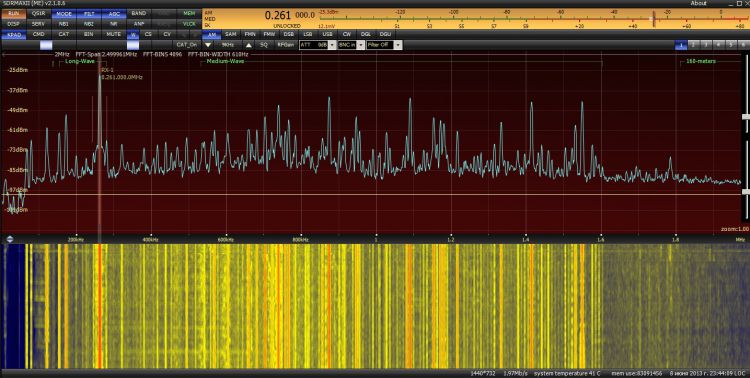750x378 pixels.
Task: Click the CV button
Action: [166, 34]
